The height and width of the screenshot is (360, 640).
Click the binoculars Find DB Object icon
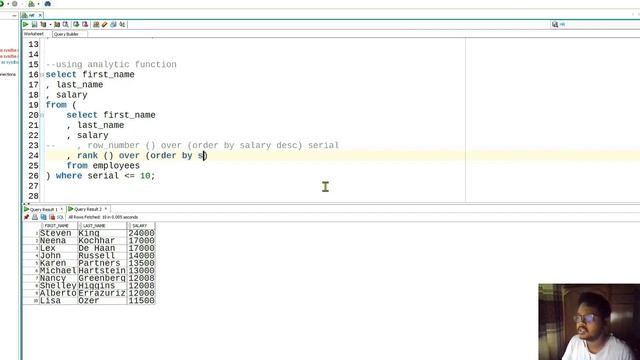(48, 4)
